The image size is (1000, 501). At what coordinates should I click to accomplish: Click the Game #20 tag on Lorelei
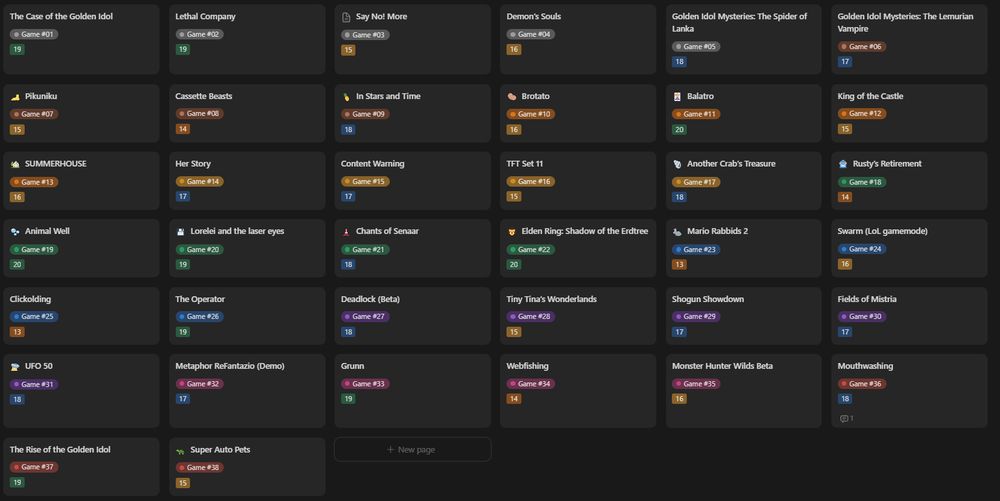200,250
